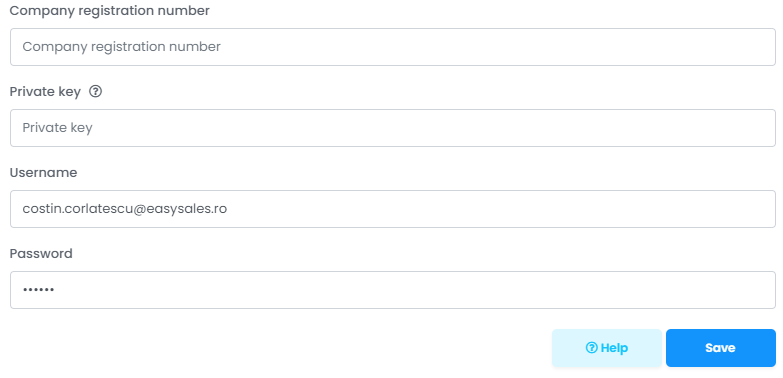Click the costin.corlatescu@easysales.ro email text

(125, 209)
